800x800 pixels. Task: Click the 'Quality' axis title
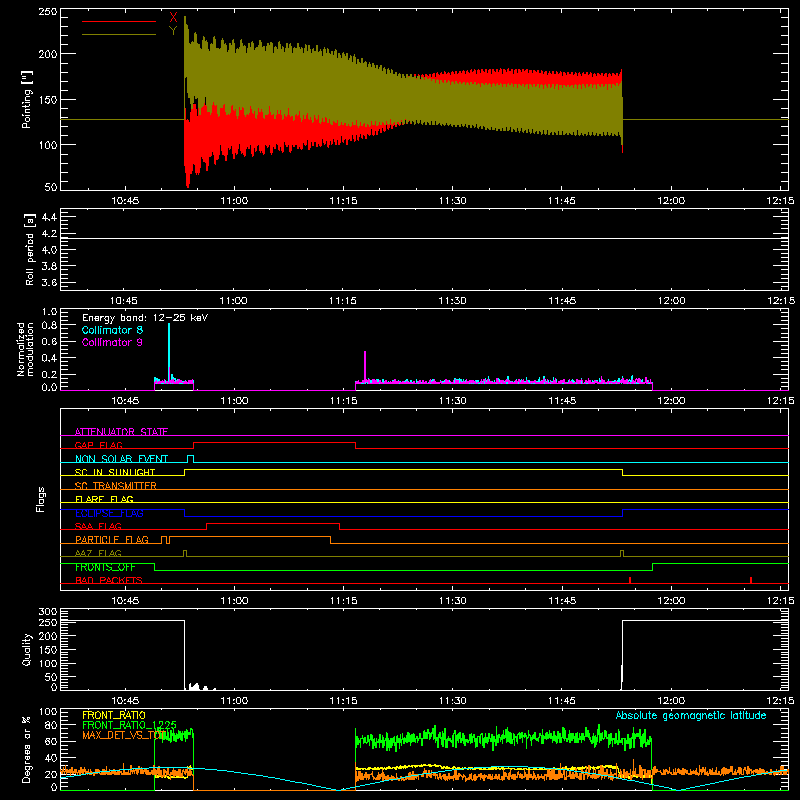[27, 649]
